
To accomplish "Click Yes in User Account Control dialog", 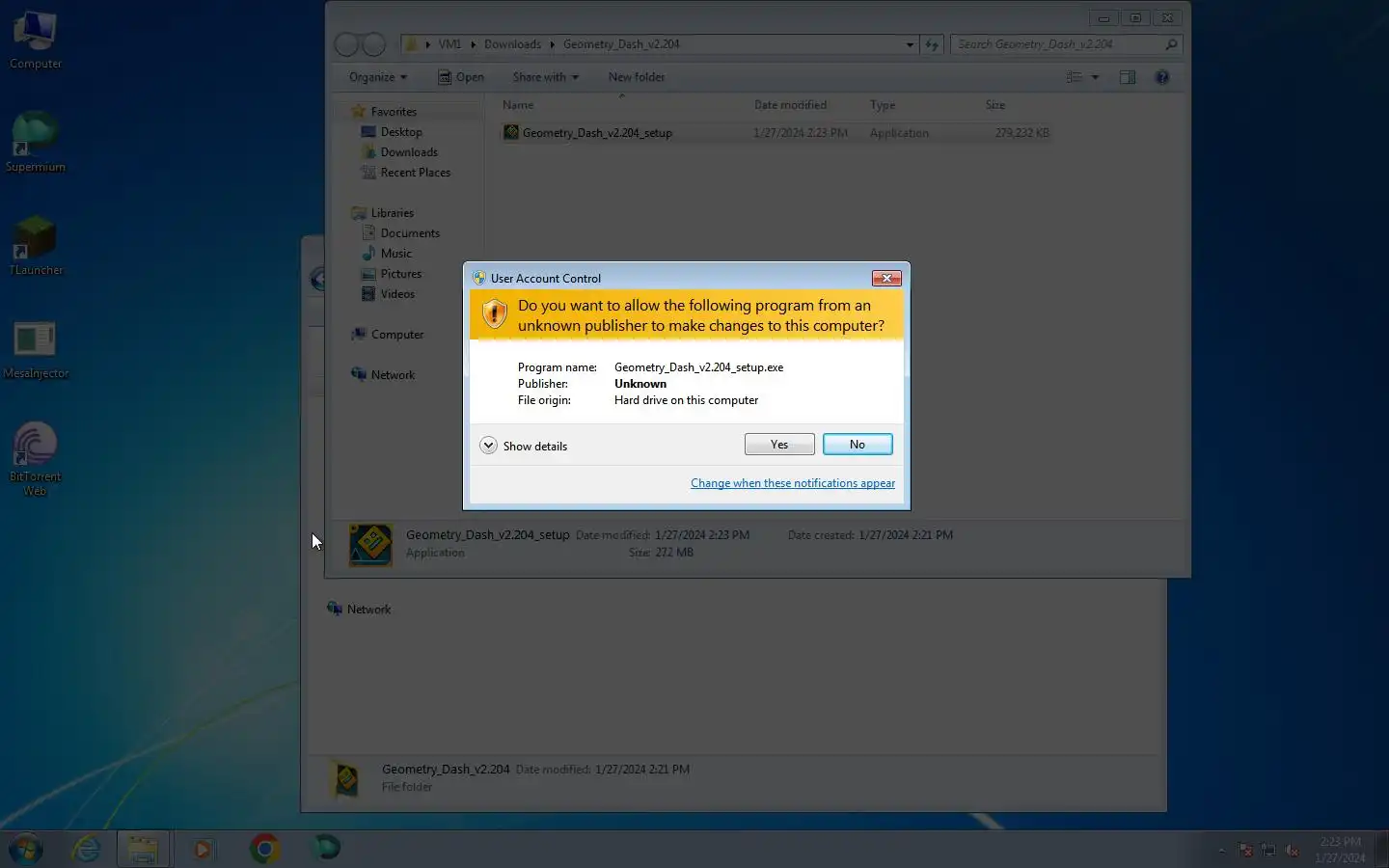I will coord(779,445).
